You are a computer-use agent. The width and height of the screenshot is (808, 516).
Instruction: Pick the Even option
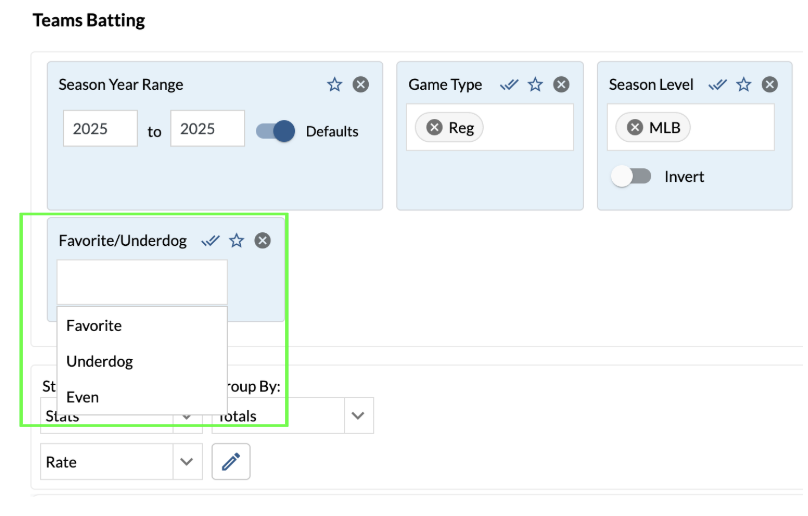83,397
